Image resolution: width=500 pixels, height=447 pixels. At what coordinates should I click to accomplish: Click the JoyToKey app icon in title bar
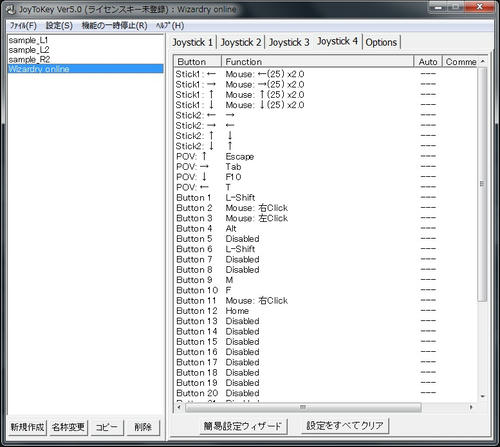(11, 9)
